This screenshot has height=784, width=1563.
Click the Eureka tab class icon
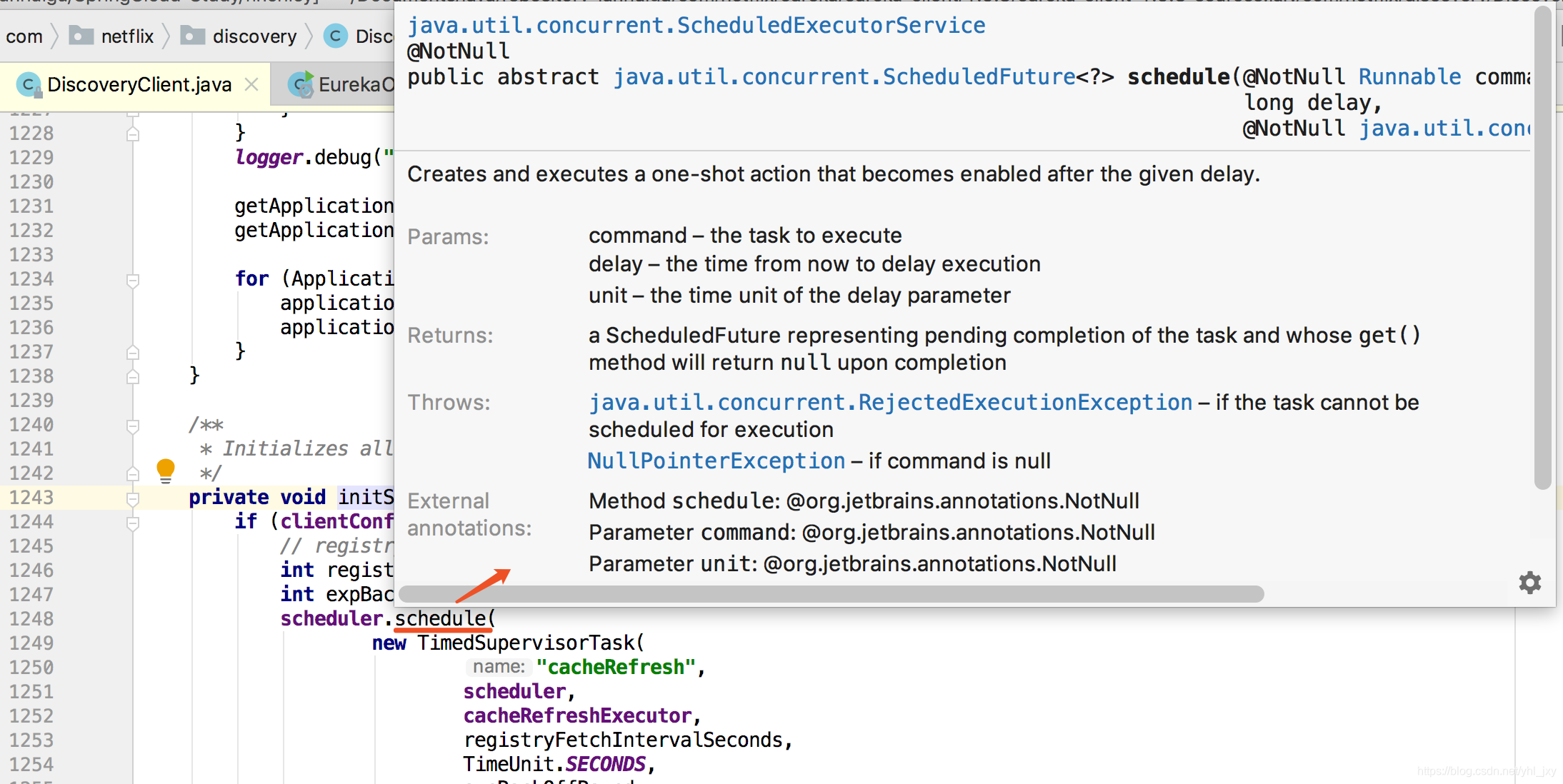(301, 84)
